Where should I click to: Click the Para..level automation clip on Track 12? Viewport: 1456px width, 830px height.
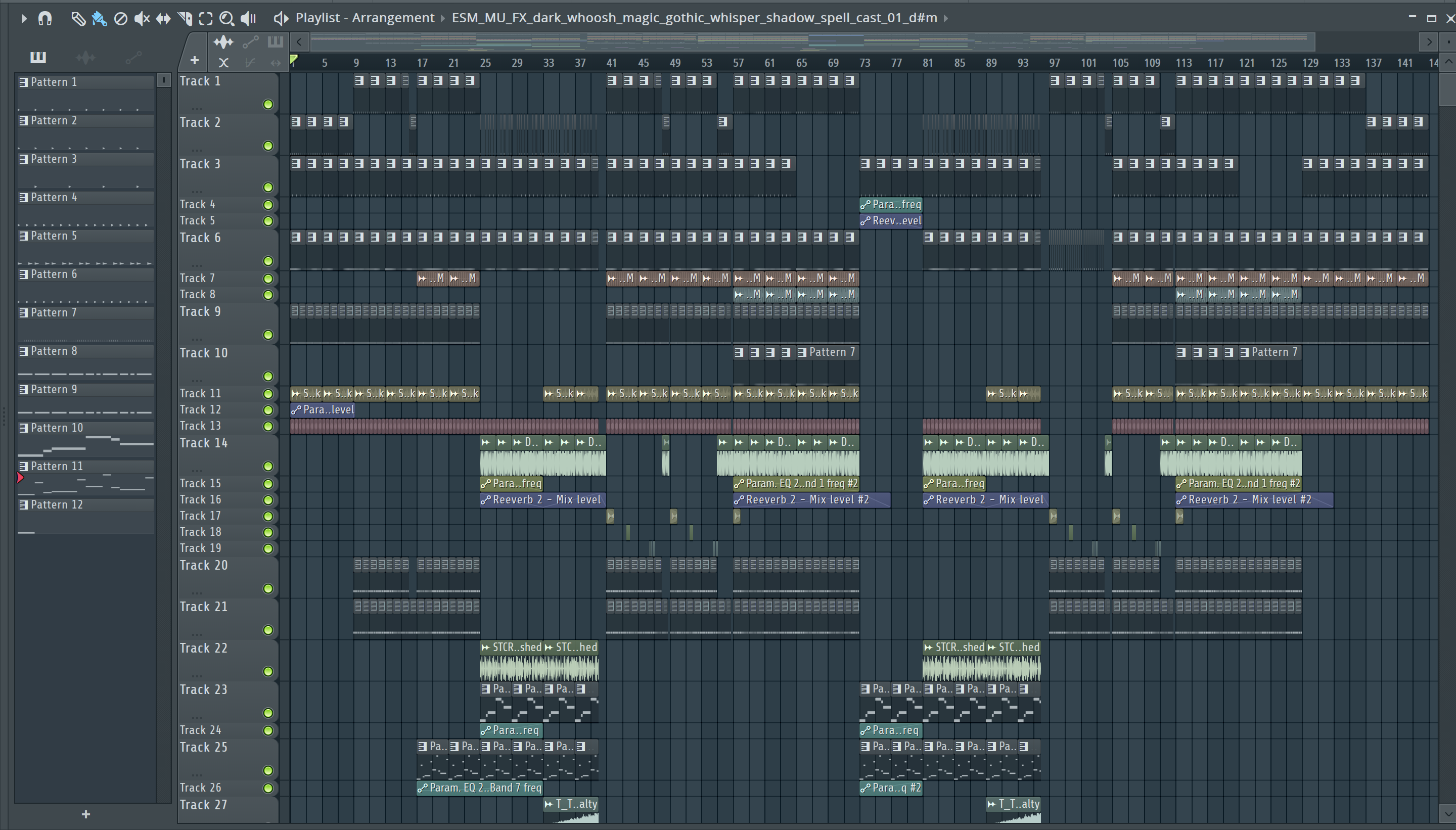[x=322, y=410]
